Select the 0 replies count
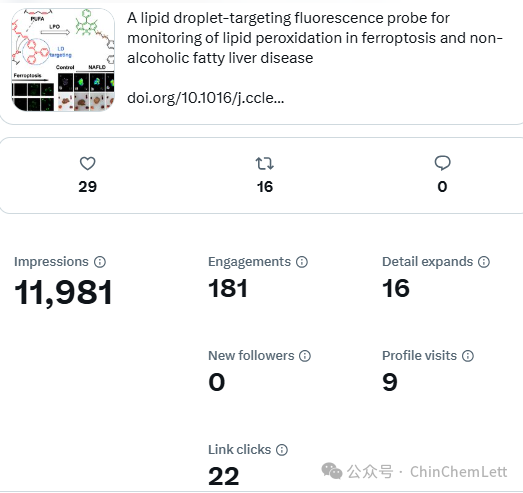523x493 pixels. 442,187
